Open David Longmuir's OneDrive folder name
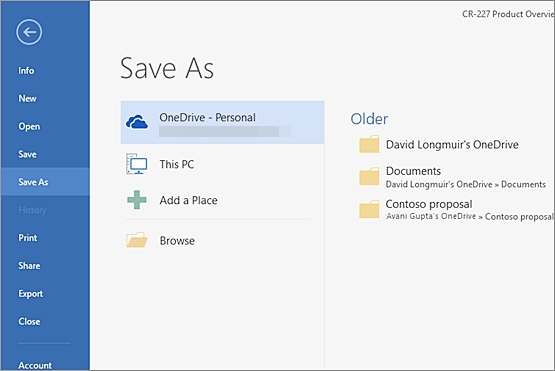Image resolution: width=555 pixels, height=371 pixels. coord(452,144)
